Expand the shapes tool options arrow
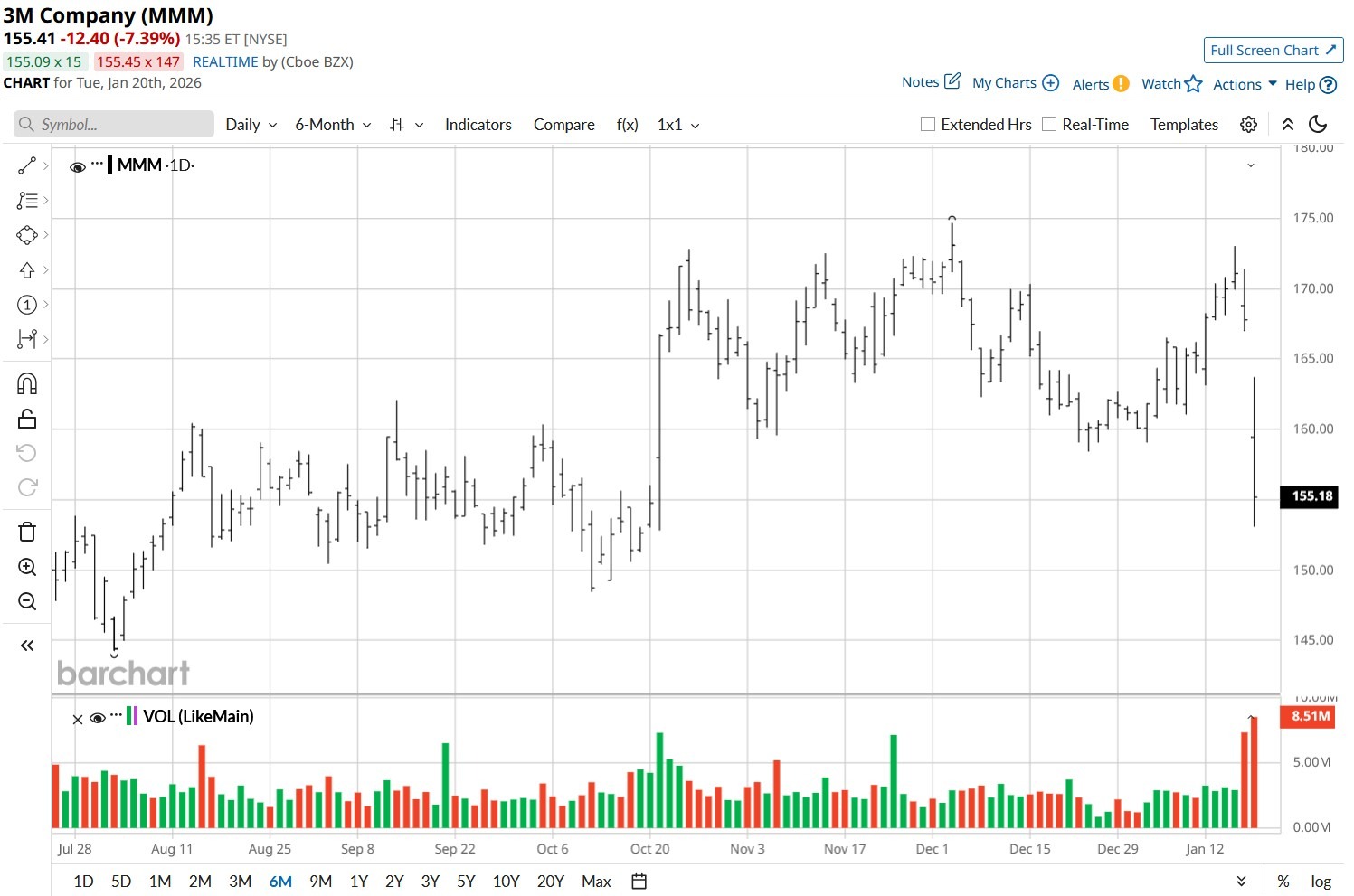This screenshot has width=1354, height=896. (x=46, y=235)
